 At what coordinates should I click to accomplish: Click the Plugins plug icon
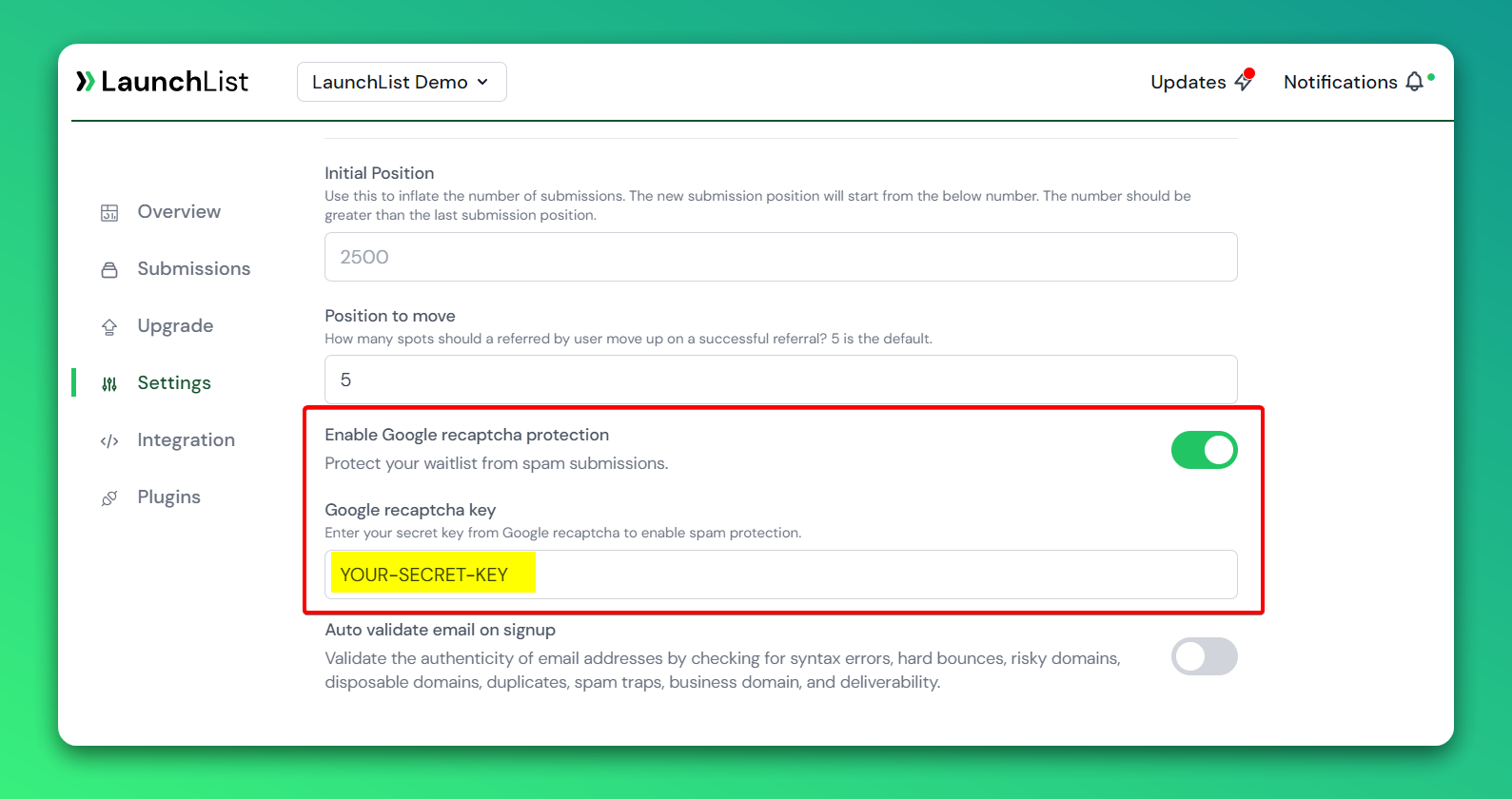click(109, 497)
